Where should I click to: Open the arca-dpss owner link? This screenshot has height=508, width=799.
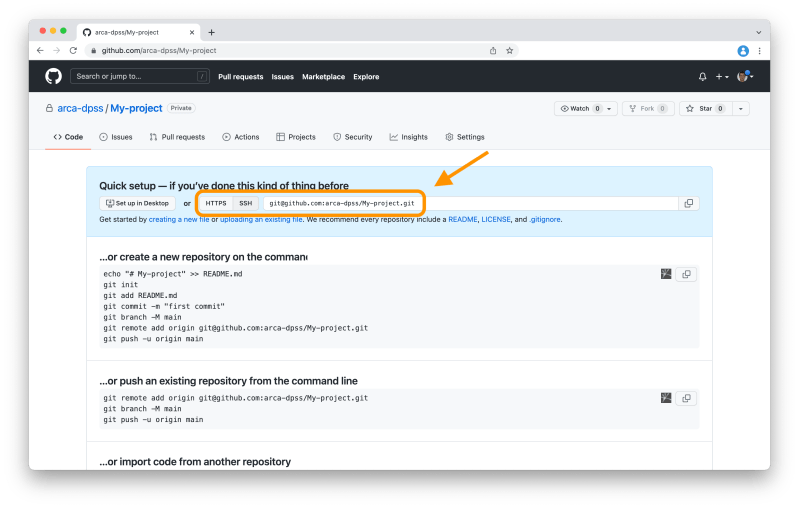[x=80, y=109]
